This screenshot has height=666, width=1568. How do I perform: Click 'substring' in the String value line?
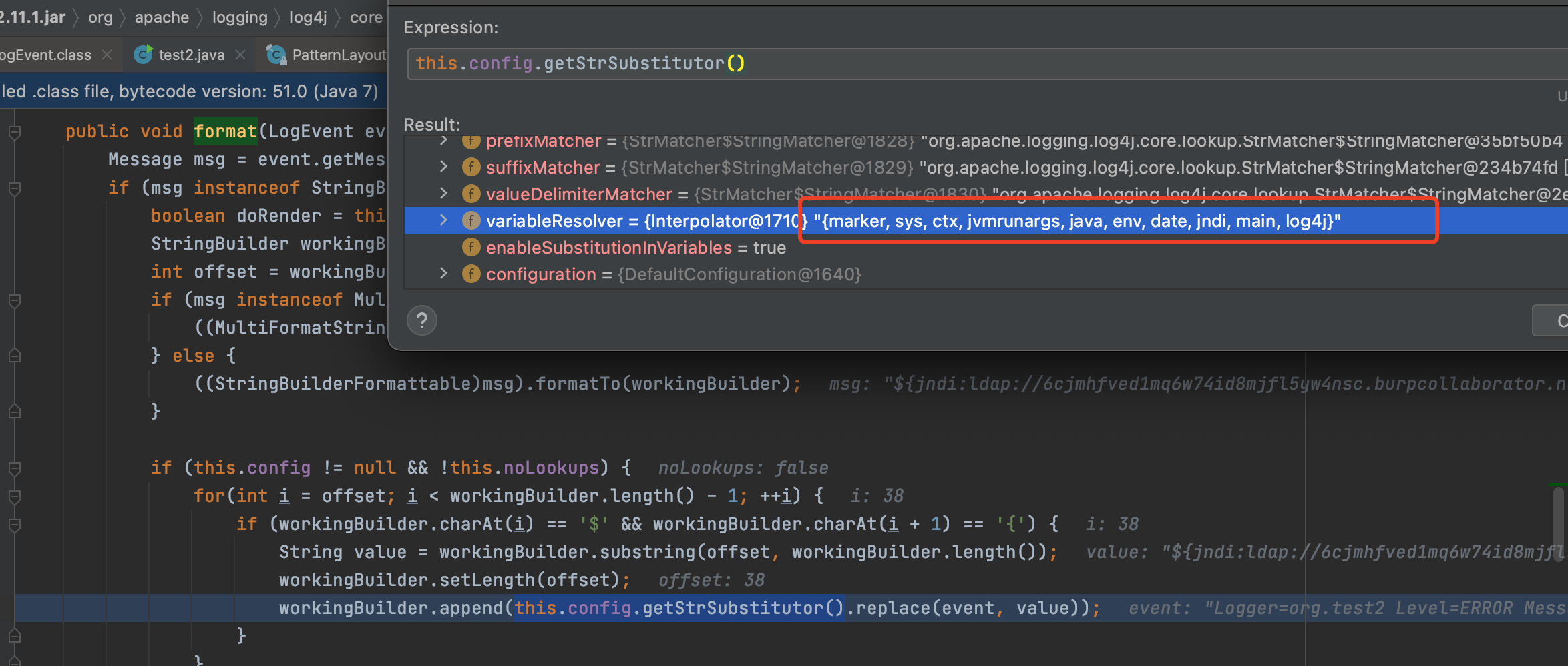pyautogui.click(x=647, y=552)
